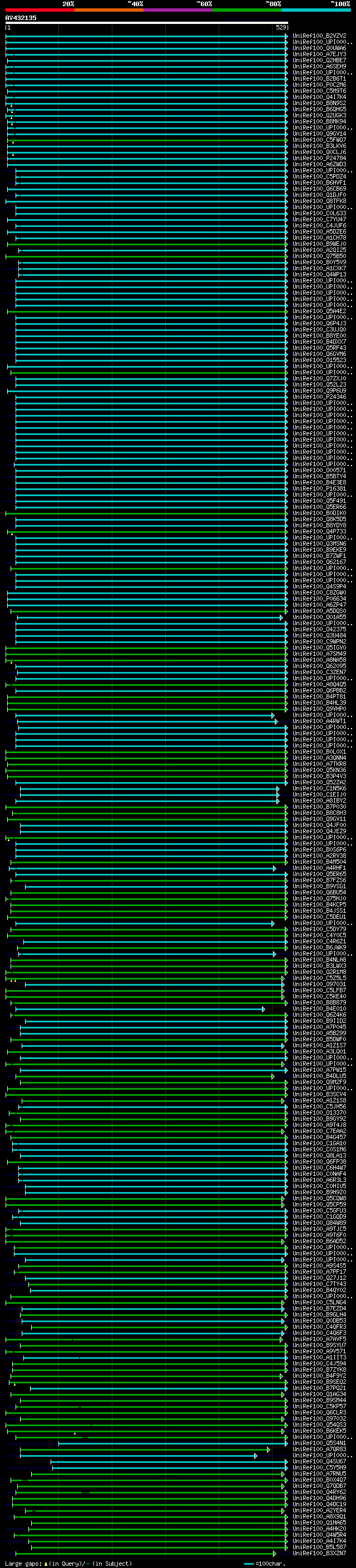Screen dimensions: 356x1568
Task: Click the orange ~40% identity legend segment
Action: (109, 10)
